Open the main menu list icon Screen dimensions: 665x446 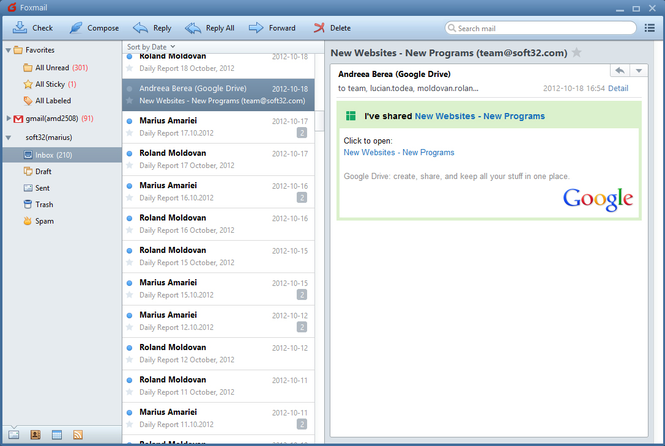[x=649, y=28]
